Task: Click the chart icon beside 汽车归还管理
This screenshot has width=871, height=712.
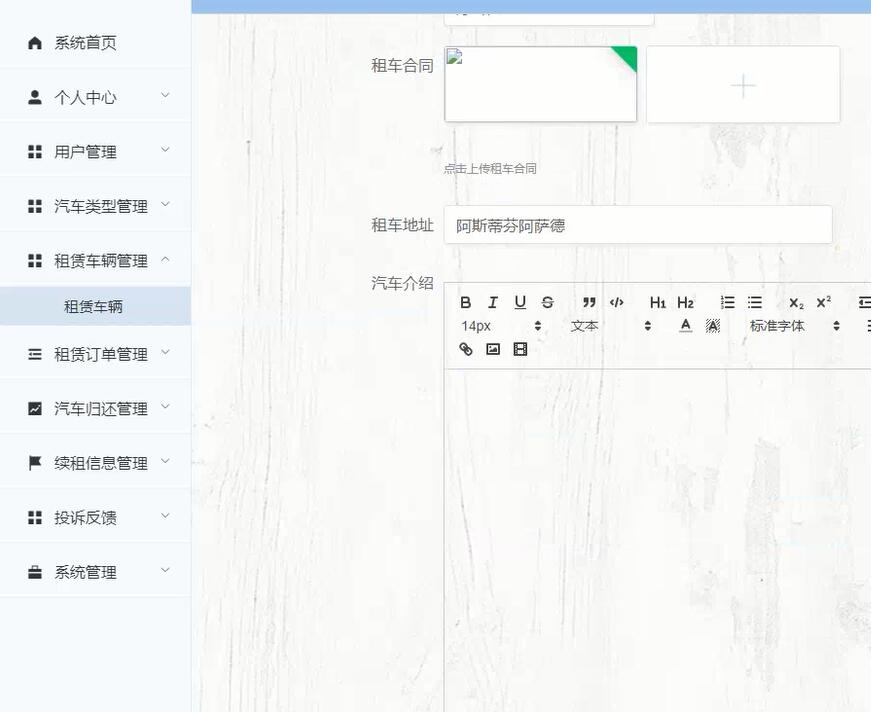Action: 34,408
